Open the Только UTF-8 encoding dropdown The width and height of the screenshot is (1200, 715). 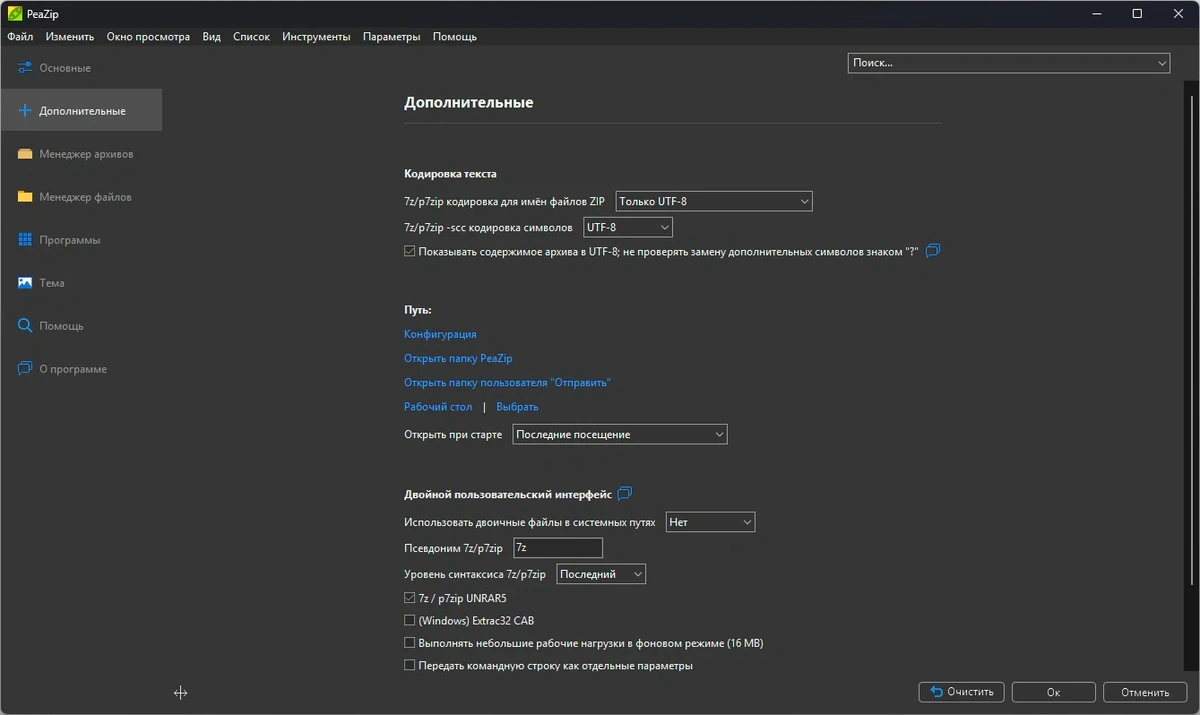(714, 201)
